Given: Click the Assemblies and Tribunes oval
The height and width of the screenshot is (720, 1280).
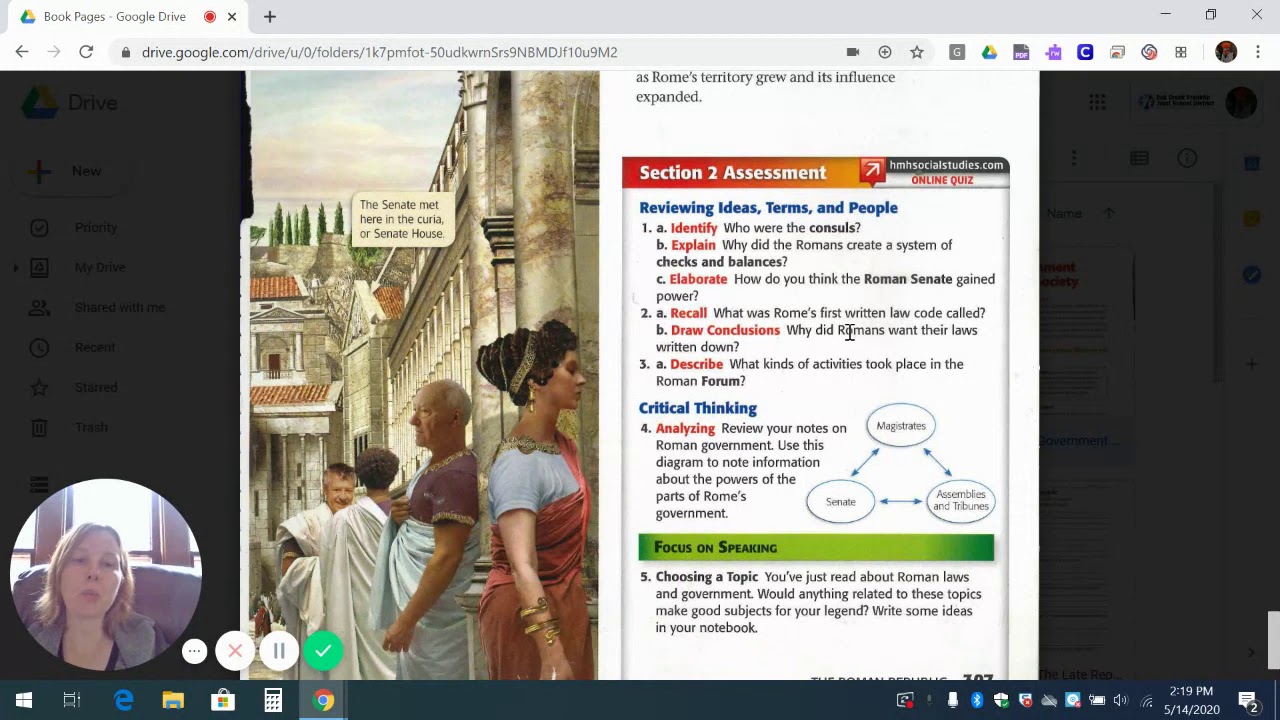Looking at the screenshot, I should [961, 500].
